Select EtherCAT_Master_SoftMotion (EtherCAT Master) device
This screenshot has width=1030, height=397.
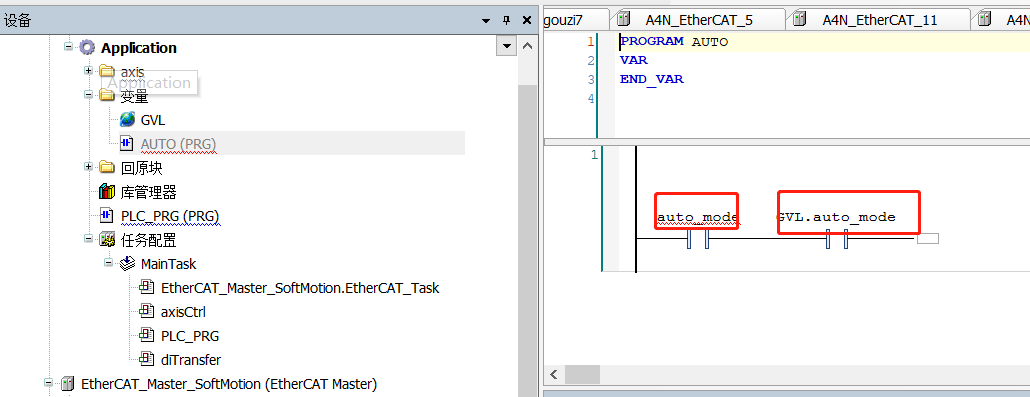pos(229,384)
